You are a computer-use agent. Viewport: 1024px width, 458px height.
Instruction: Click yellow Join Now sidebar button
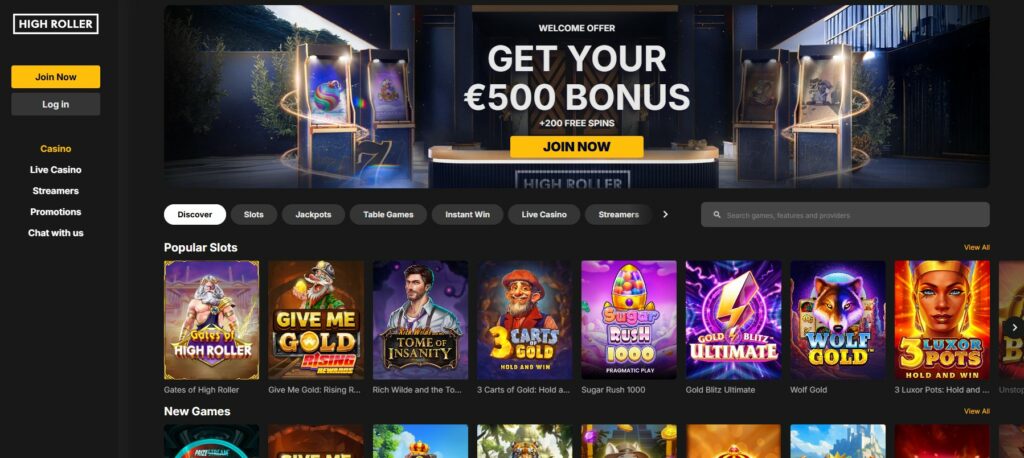pos(56,76)
